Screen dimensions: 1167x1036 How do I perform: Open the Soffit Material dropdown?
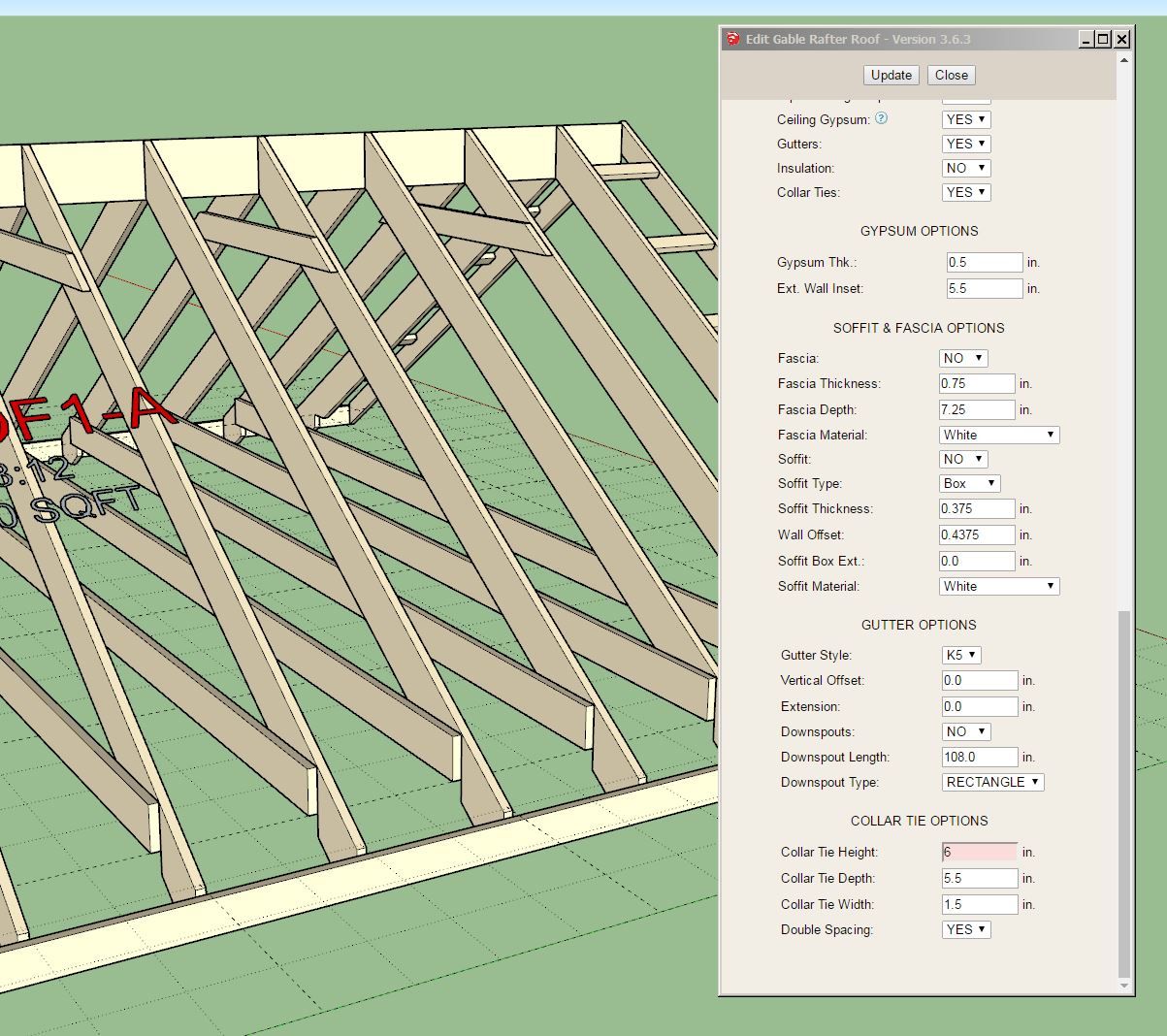(998, 586)
